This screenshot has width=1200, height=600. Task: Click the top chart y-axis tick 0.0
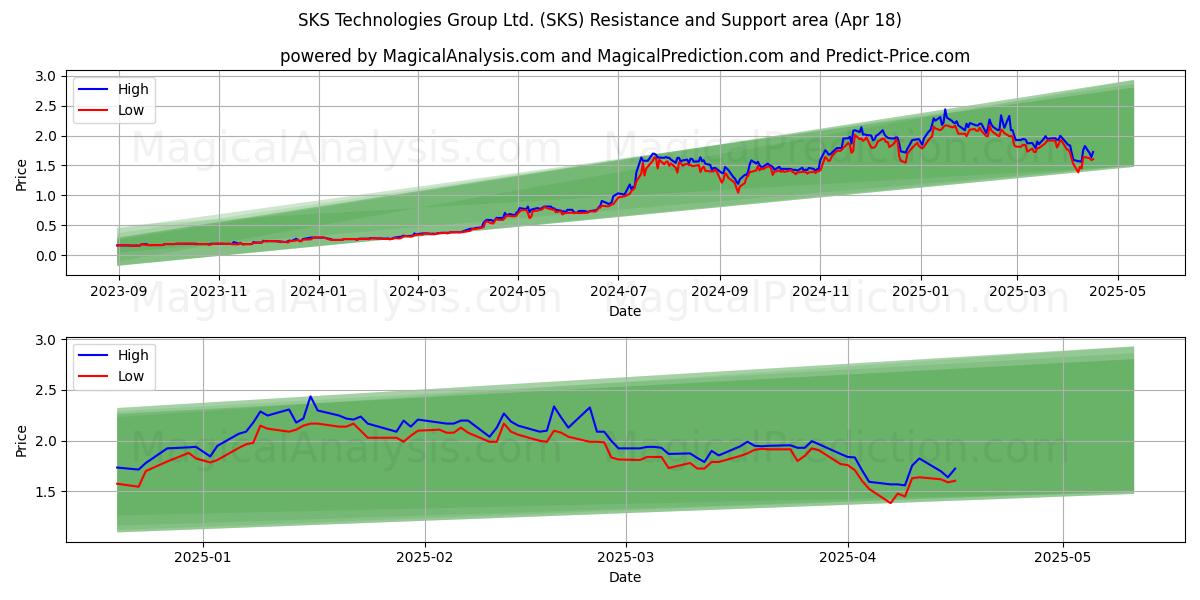44,256
